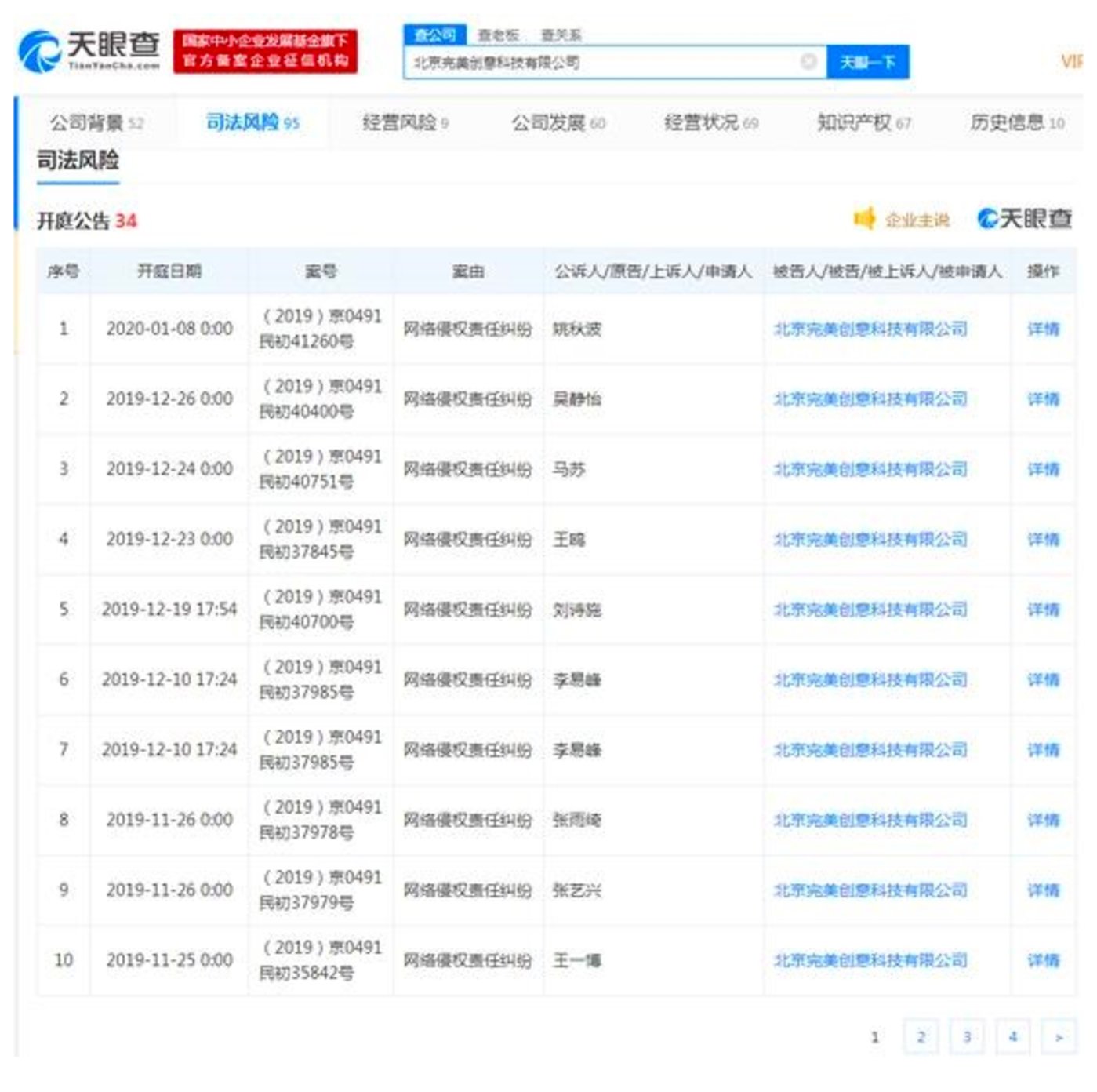Image resolution: width=1097 pixels, height=1092 pixels.
Task: Click defendant company link in row 10
Action: pos(870,960)
